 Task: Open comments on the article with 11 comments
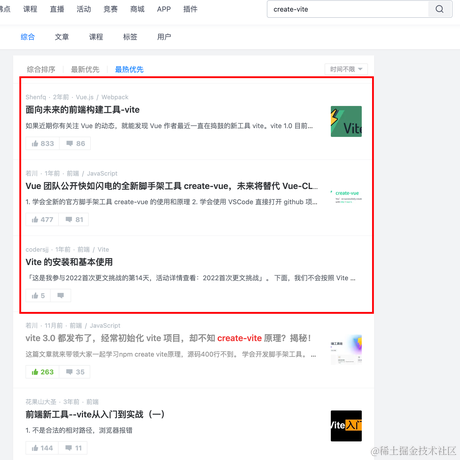[x=74, y=448]
